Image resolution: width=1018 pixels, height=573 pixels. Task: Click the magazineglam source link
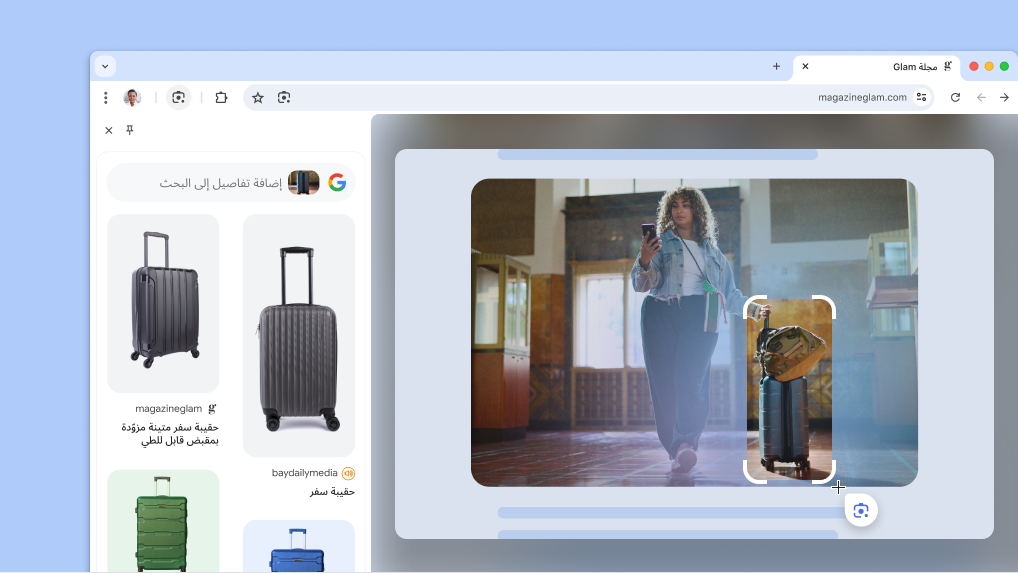169,409
